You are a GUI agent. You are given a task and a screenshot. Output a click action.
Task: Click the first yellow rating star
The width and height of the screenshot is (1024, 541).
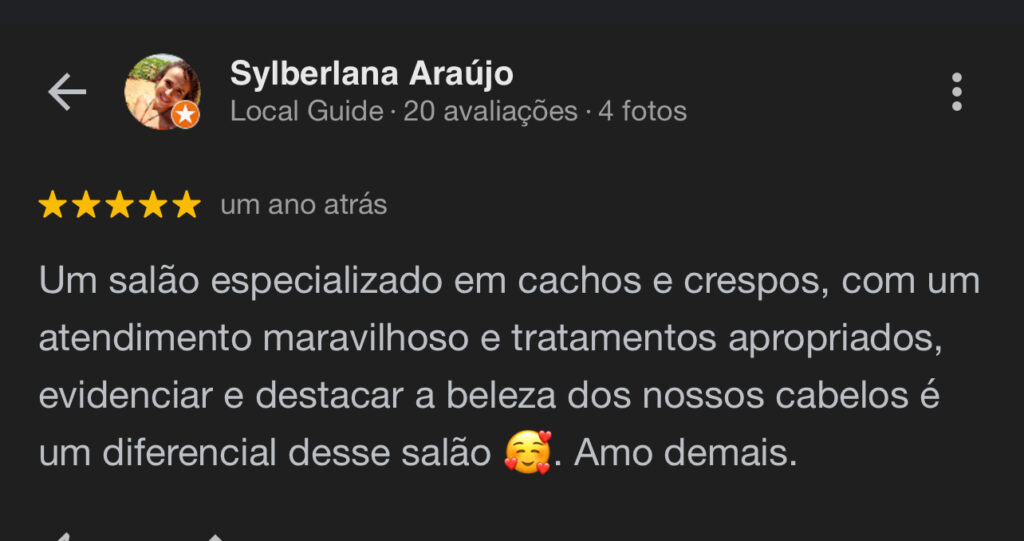point(52,205)
